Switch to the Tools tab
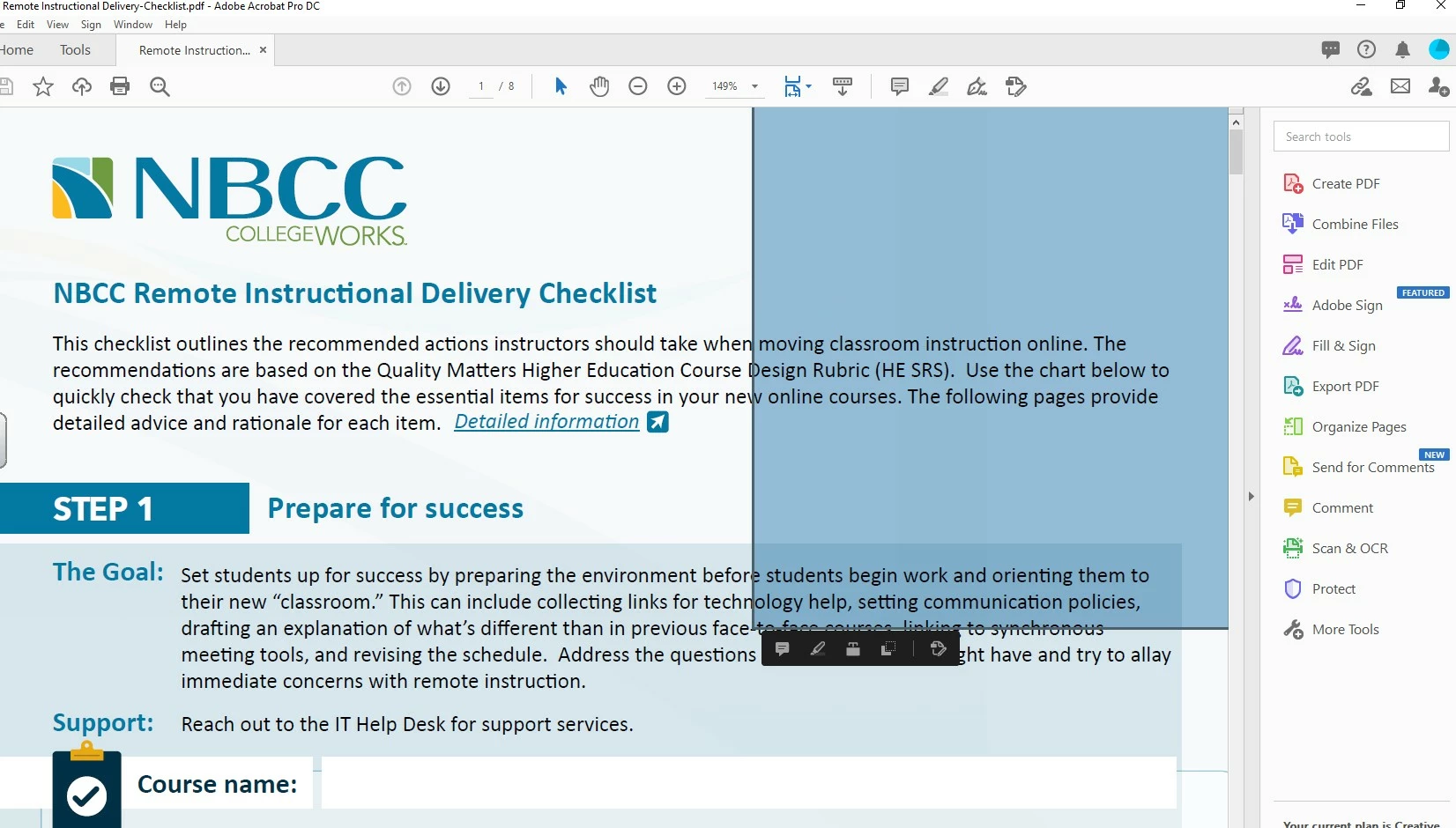This screenshot has width=1456, height=828. pyautogui.click(x=75, y=50)
